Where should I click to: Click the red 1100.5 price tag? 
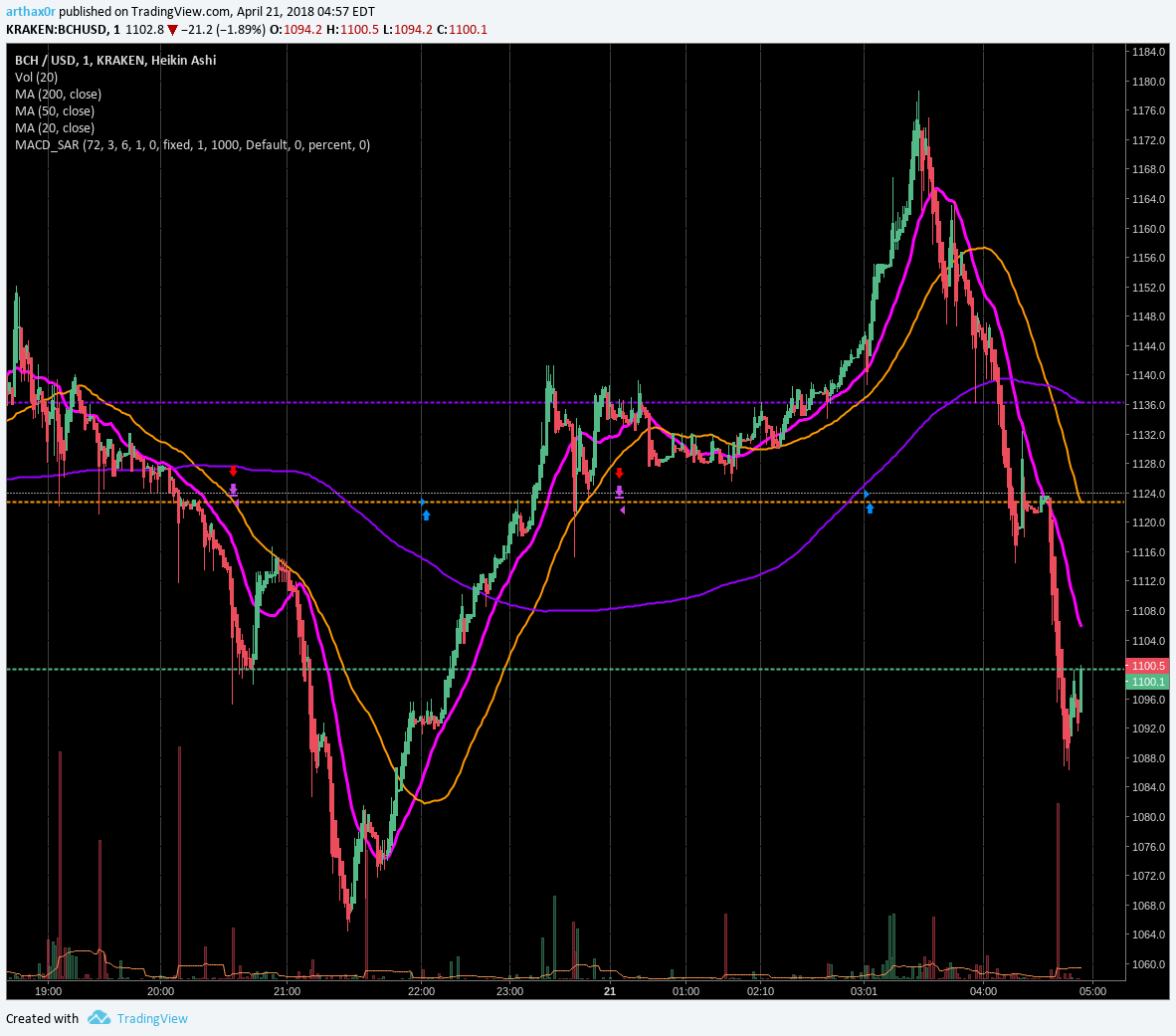pyautogui.click(x=1147, y=666)
